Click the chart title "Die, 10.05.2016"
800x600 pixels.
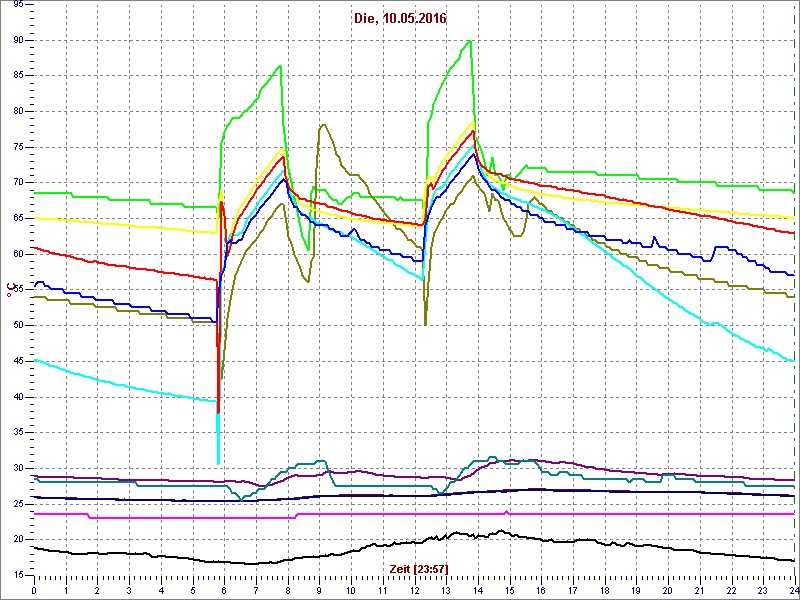pos(399,19)
